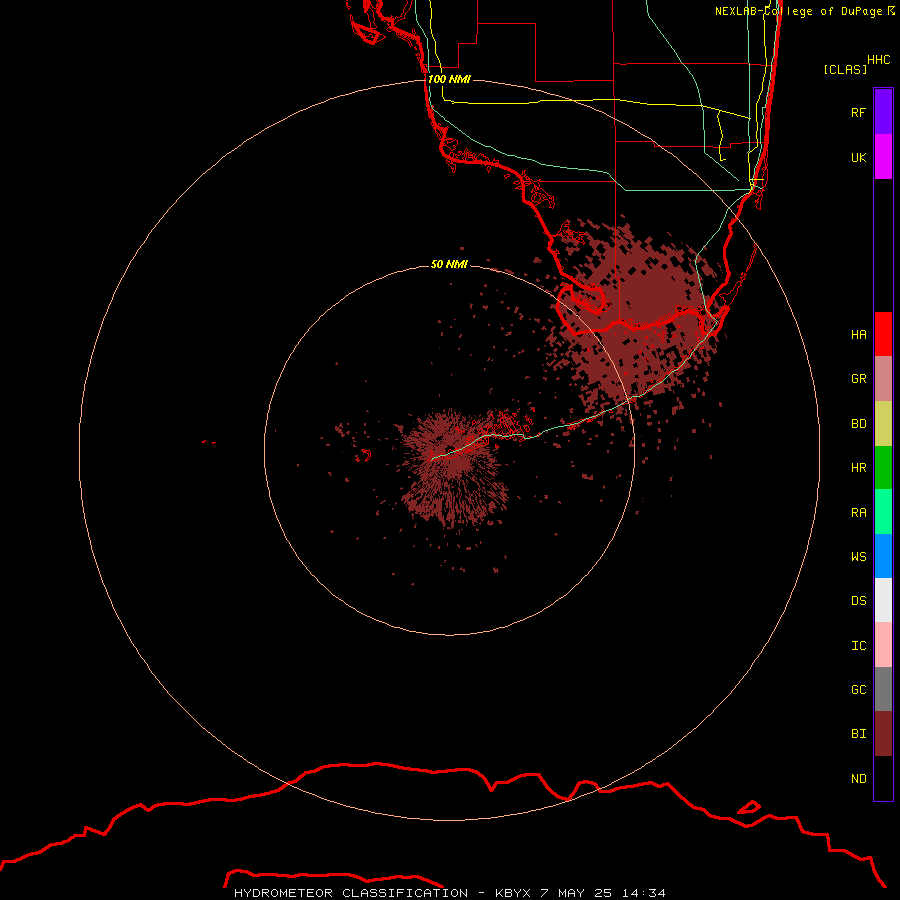Click the DS legend label

(x=858, y=601)
